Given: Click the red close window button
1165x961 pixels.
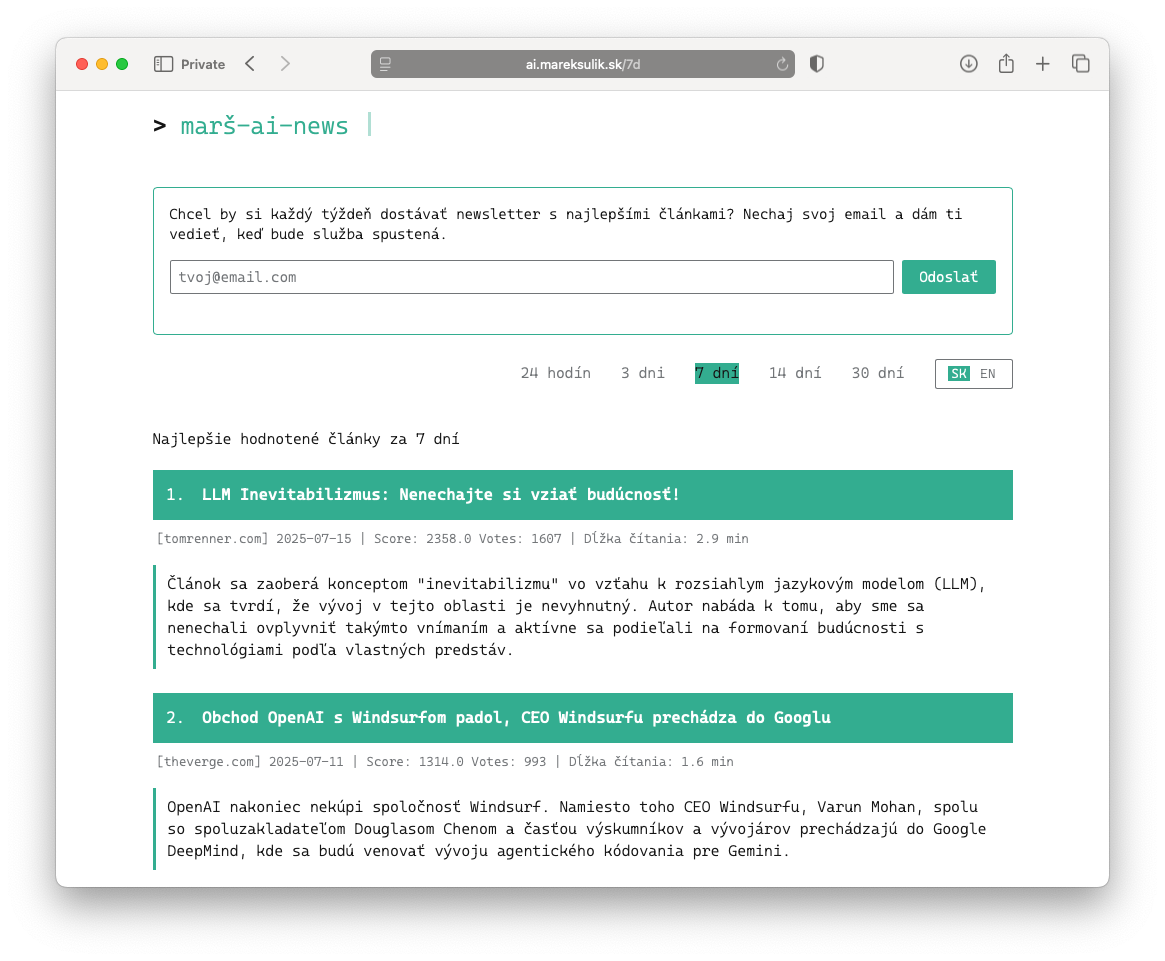Looking at the screenshot, I should coord(82,64).
